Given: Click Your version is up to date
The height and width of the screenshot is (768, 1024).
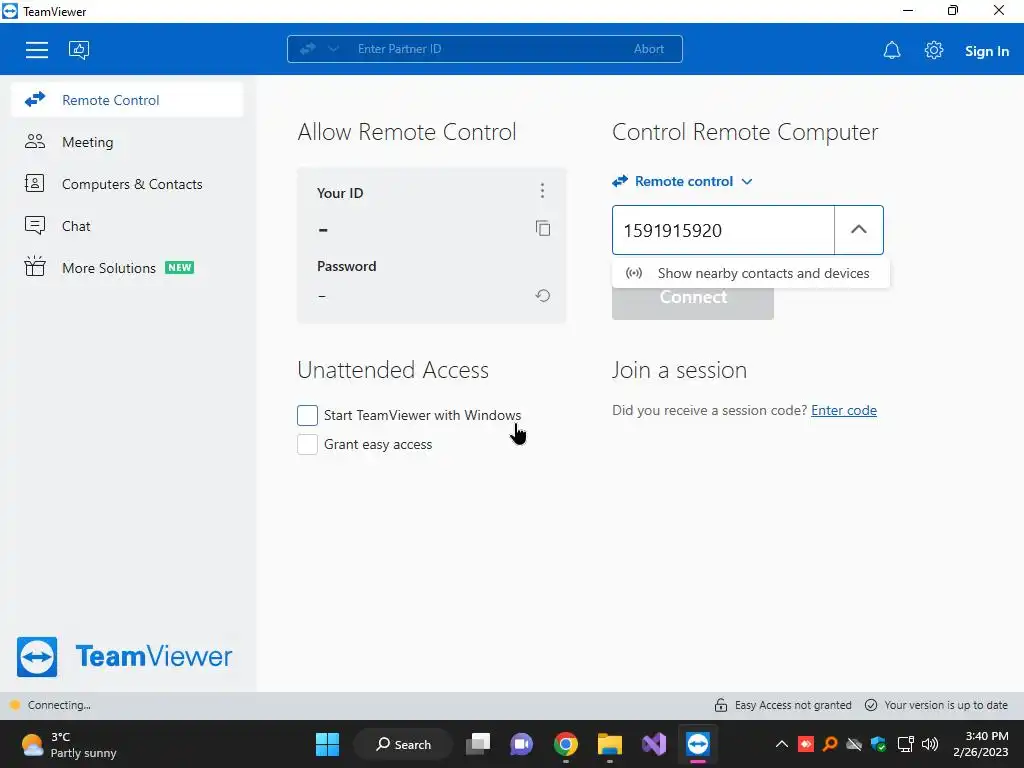Looking at the screenshot, I should pos(936,705).
